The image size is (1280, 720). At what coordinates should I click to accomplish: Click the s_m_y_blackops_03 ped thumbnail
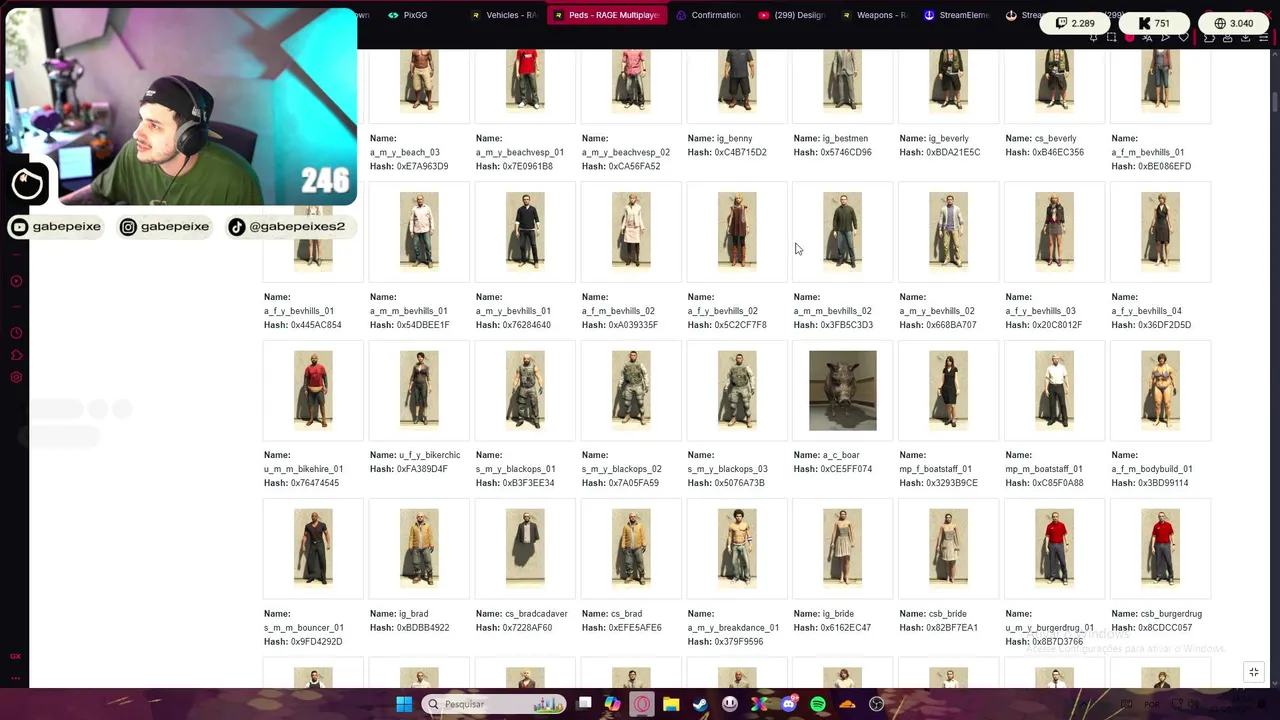pos(737,390)
